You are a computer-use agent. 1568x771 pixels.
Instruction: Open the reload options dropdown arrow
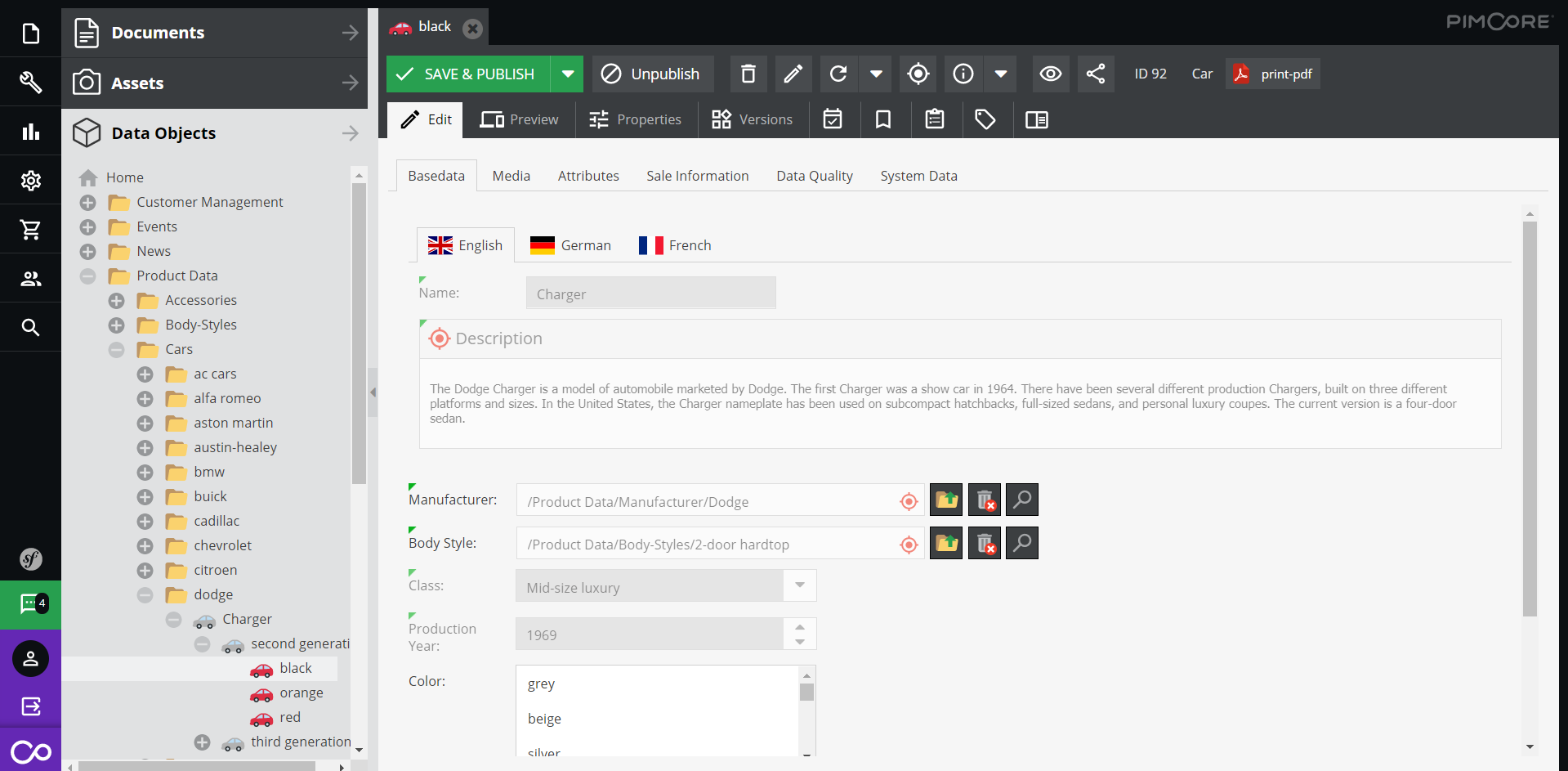pos(876,74)
